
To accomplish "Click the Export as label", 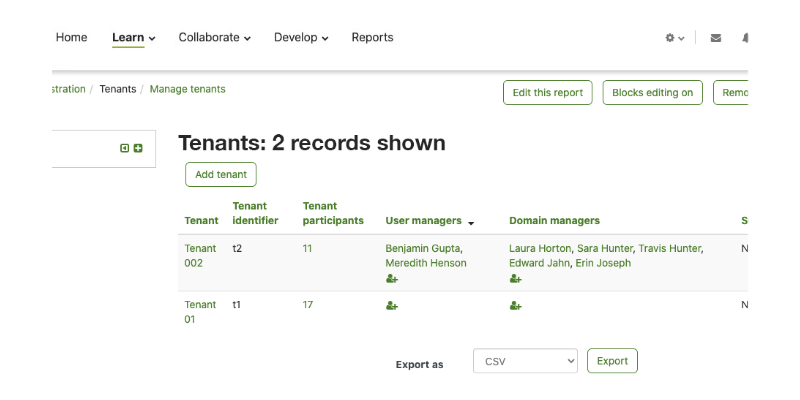I will 419,365.
